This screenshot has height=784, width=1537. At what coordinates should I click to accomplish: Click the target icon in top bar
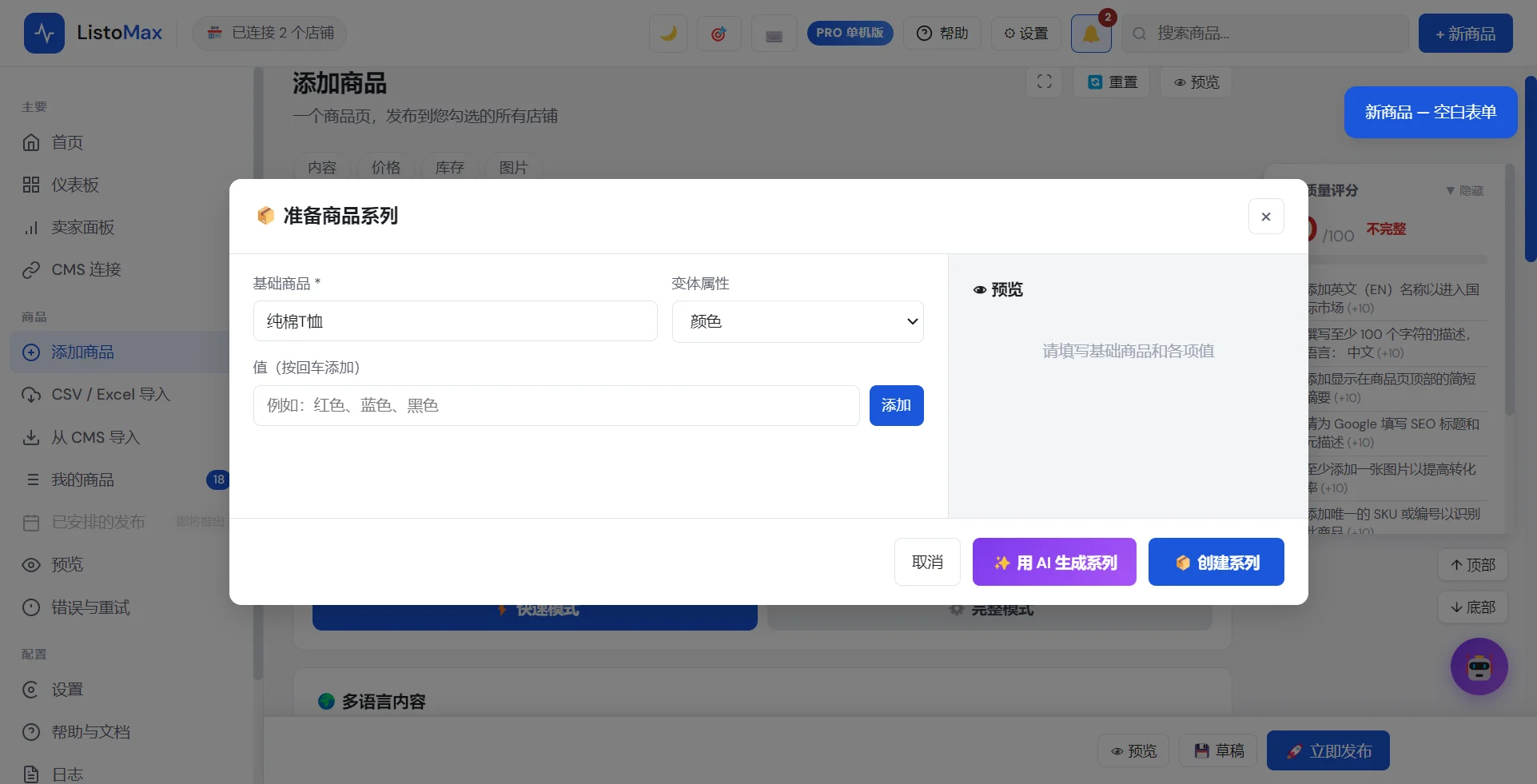[719, 34]
